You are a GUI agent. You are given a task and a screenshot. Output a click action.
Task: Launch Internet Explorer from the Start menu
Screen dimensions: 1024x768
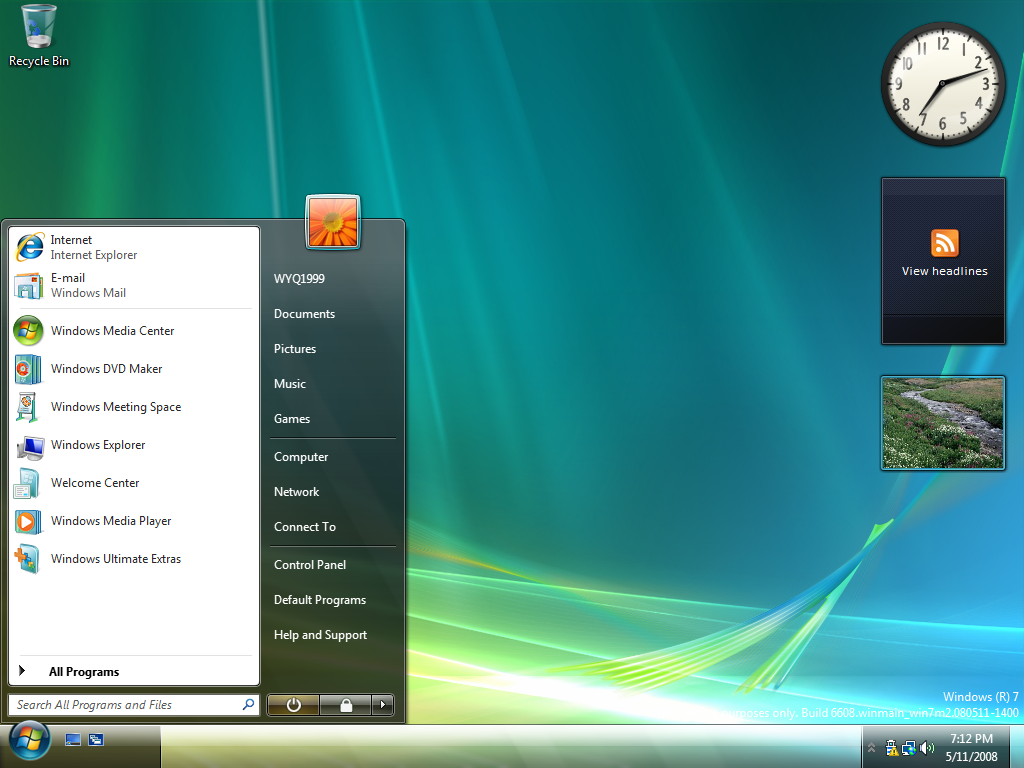point(134,248)
